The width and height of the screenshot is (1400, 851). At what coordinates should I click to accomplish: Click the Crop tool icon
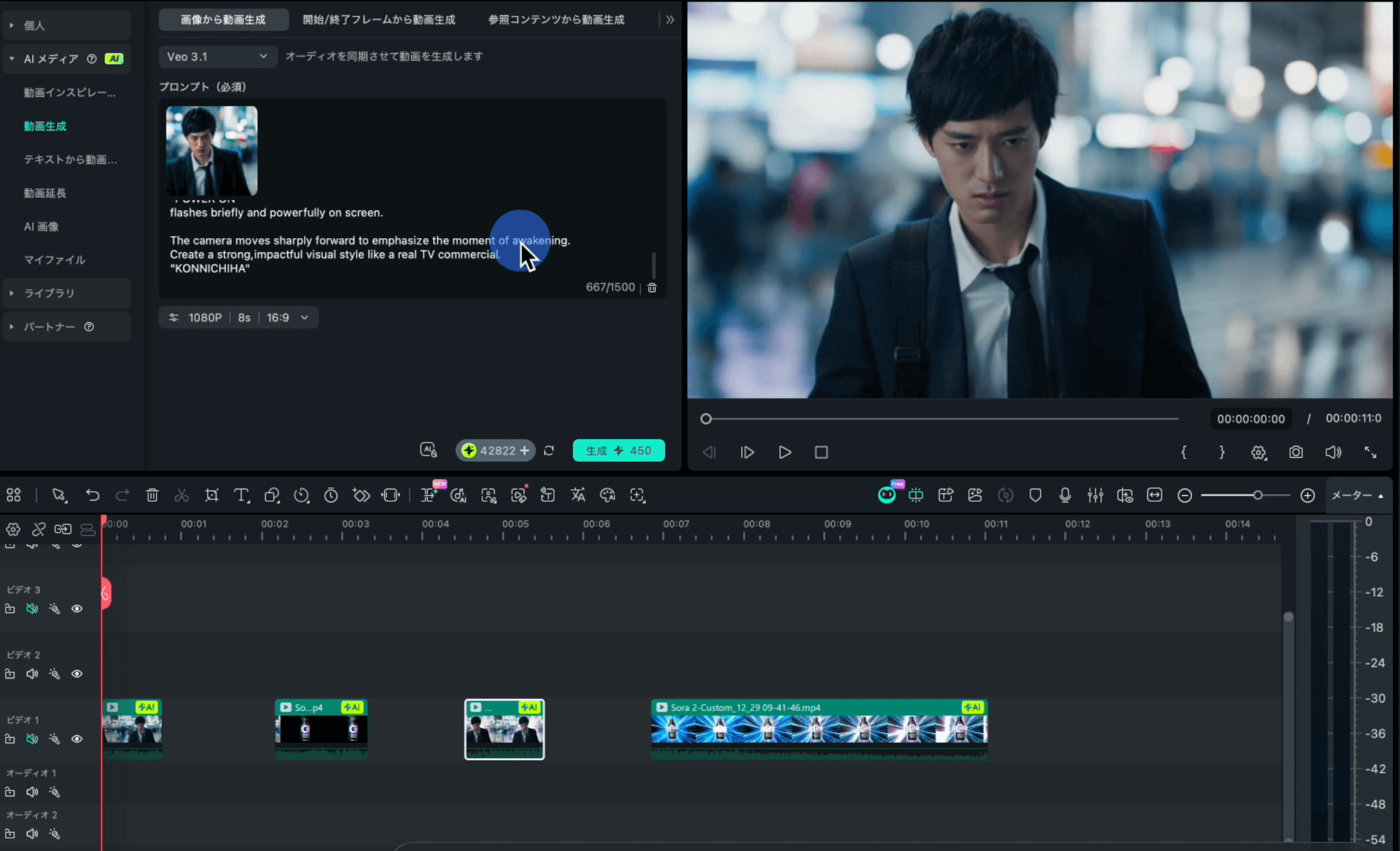pos(212,495)
